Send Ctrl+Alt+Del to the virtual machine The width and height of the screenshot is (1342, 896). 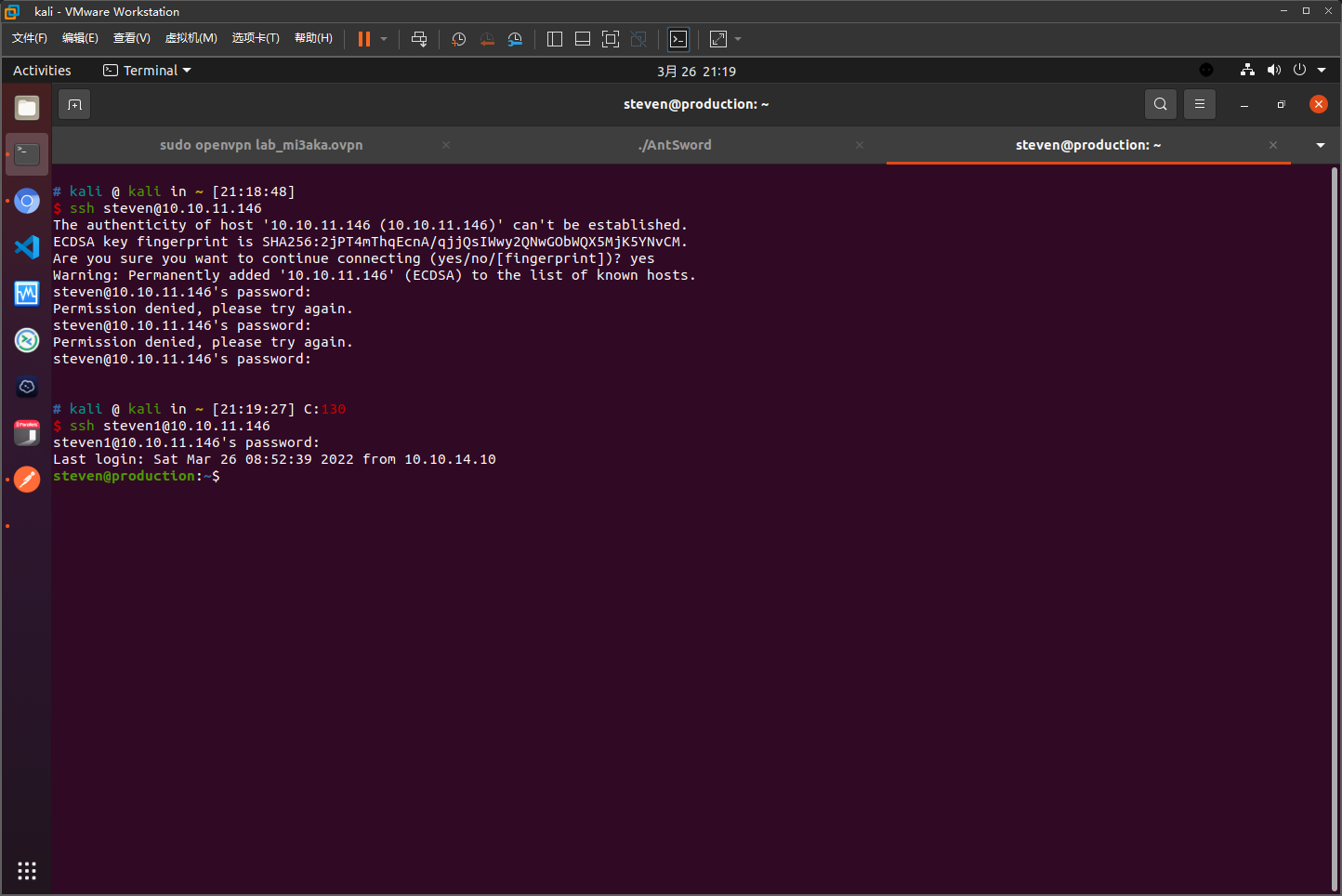pyautogui.click(x=419, y=39)
